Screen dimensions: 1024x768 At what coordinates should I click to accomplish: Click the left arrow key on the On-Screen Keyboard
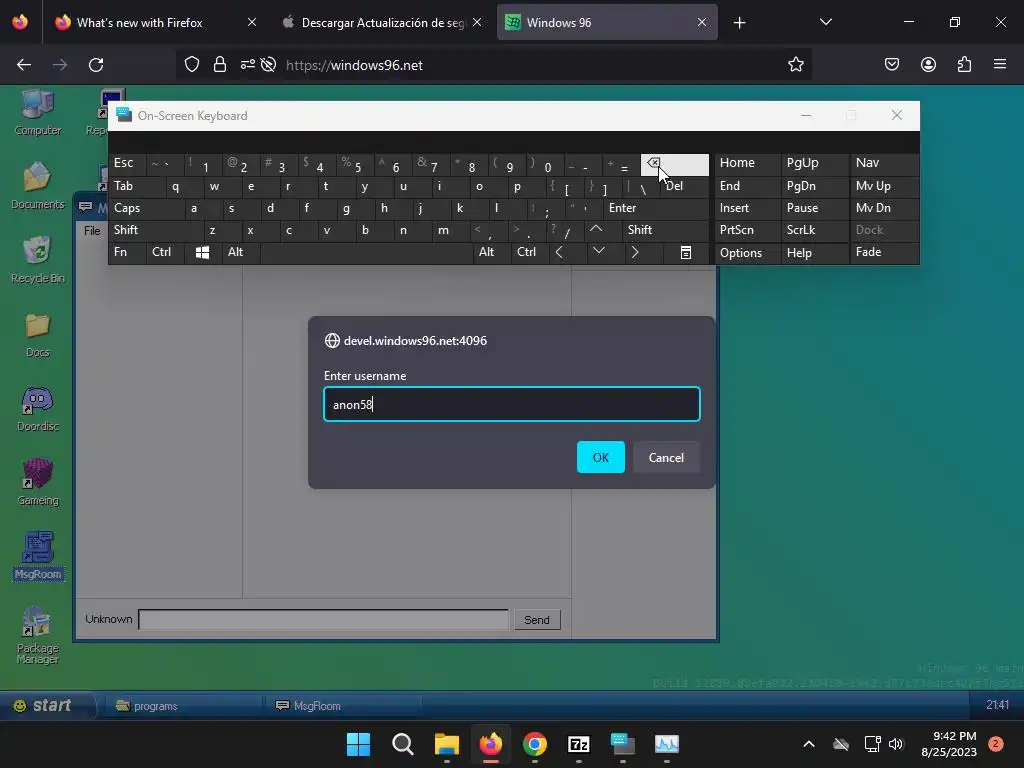pos(559,253)
